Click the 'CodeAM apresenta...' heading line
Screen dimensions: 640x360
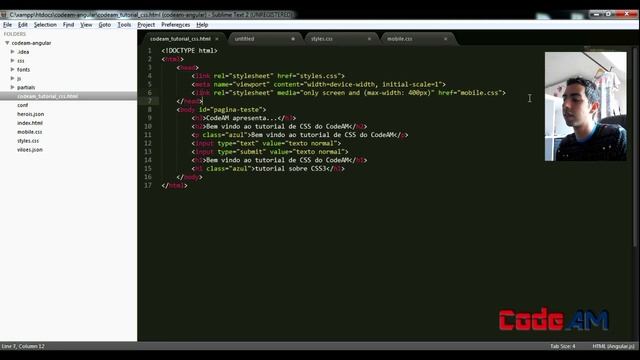click(244, 118)
